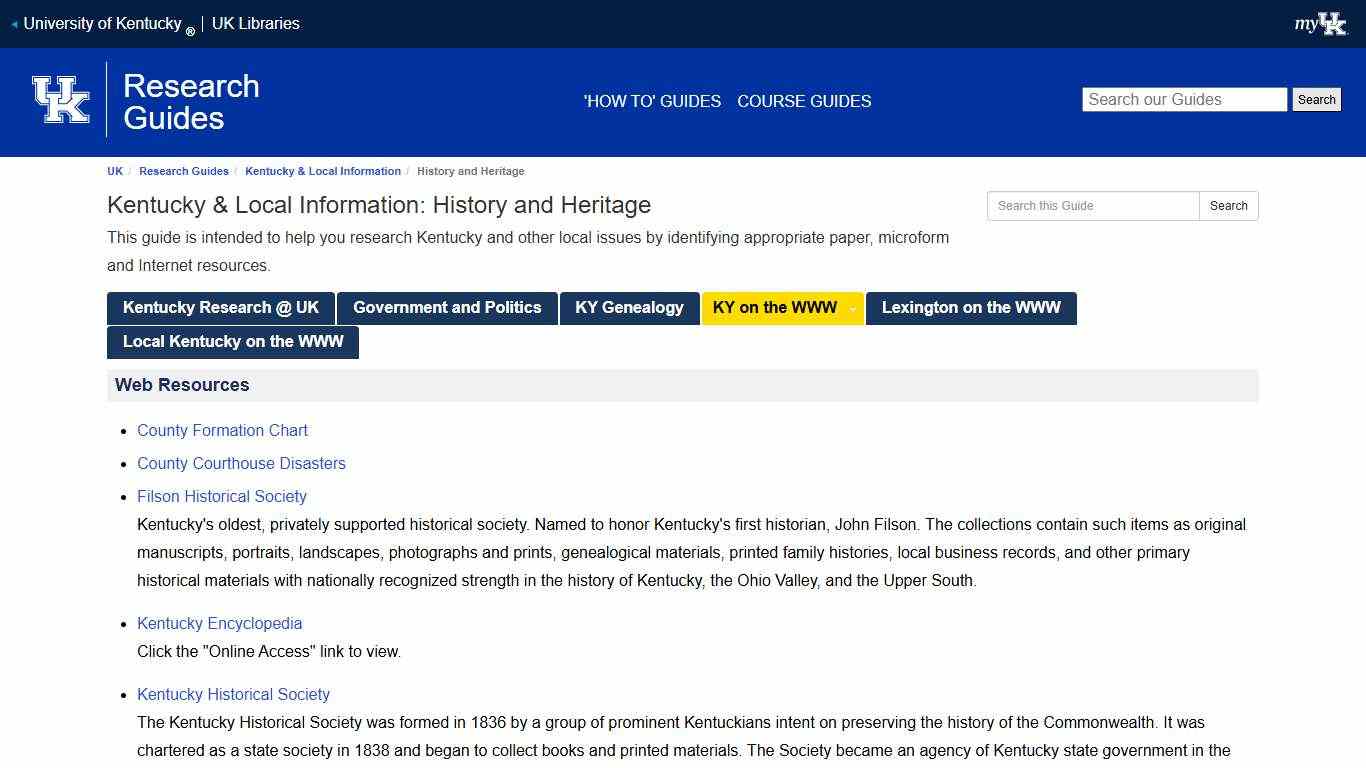The width and height of the screenshot is (1366, 768).
Task: Click the UK interlocking logo icon
Action: click(x=62, y=100)
